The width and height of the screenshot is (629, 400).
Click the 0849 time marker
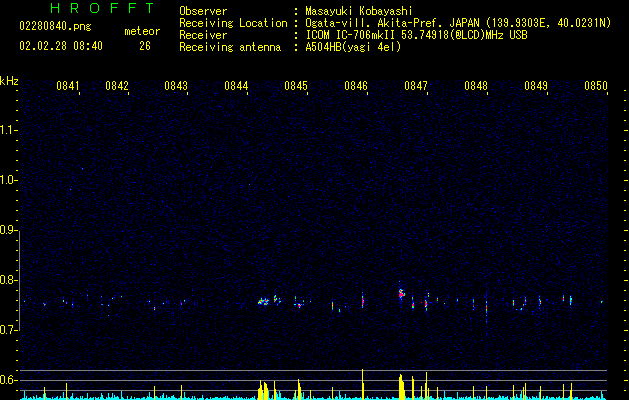(x=536, y=86)
